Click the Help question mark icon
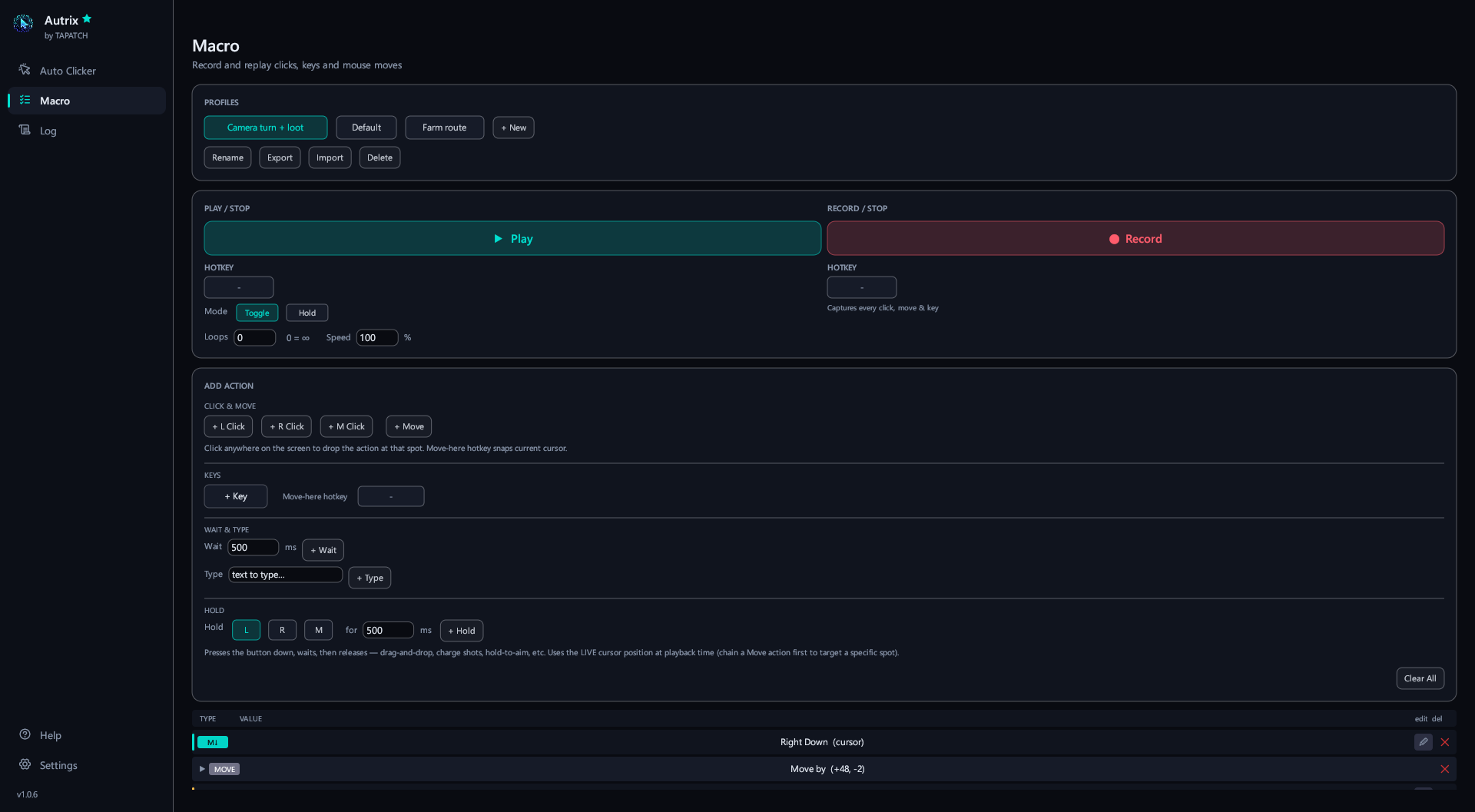The height and width of the screenshot is (812, 1475). pyautogui.click(x=25, y=734)
